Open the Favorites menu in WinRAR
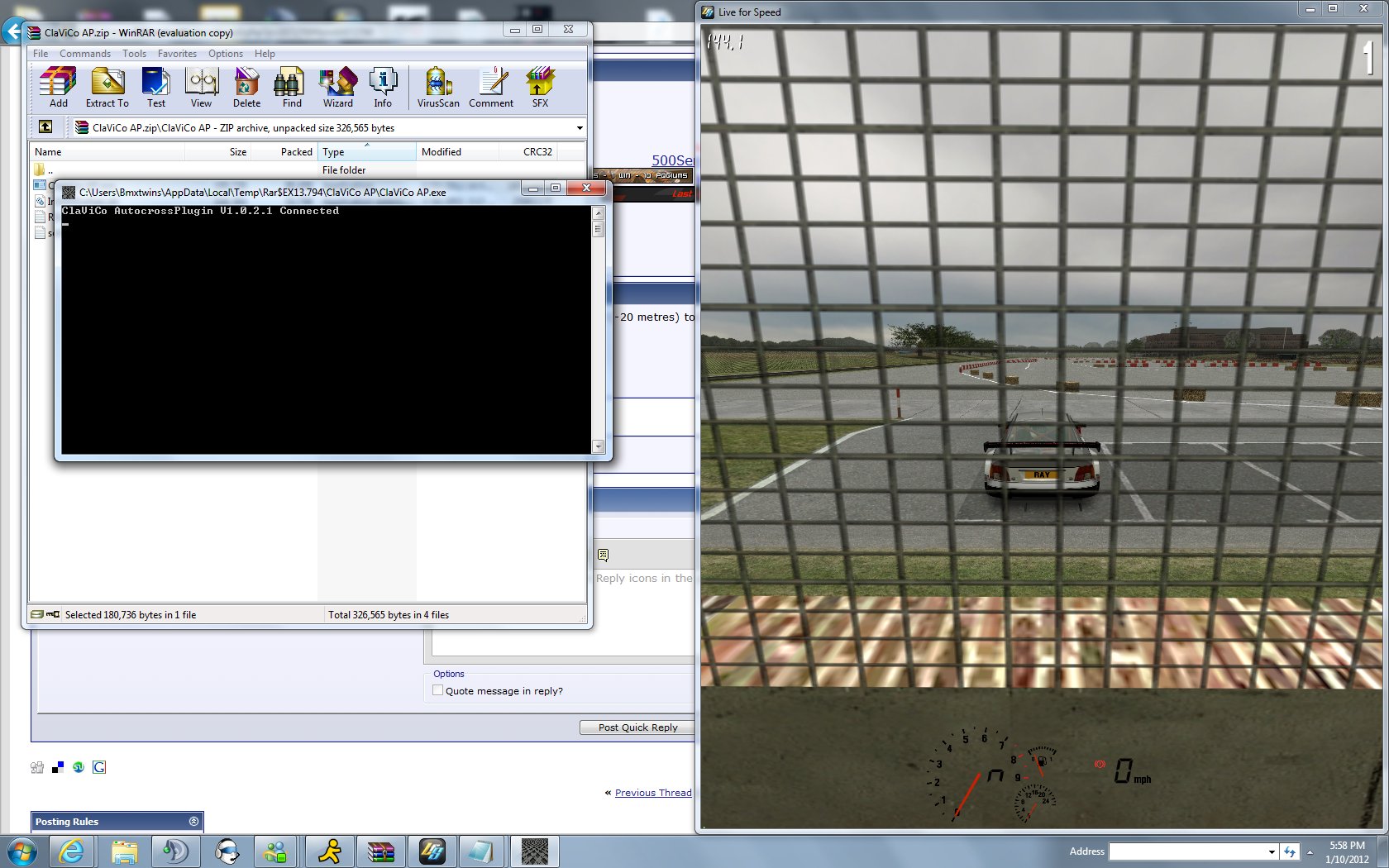 tap(177, 54)
